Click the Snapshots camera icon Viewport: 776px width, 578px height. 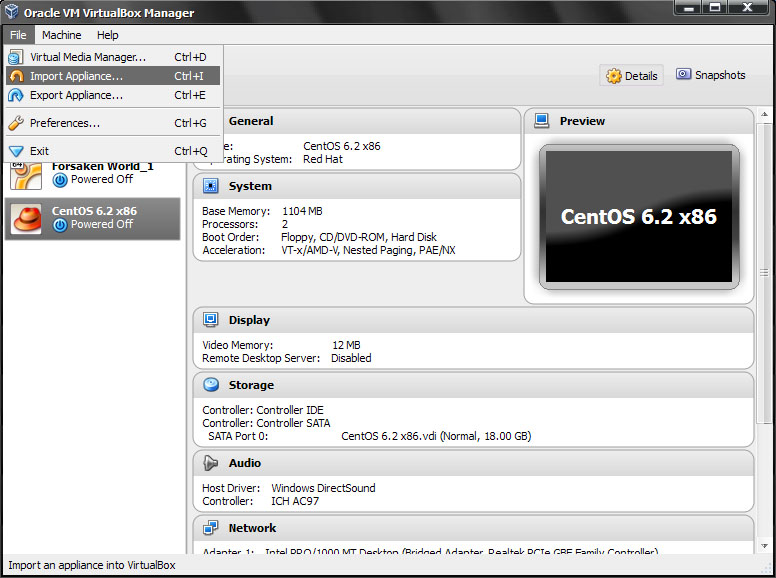tap(683, 74)
